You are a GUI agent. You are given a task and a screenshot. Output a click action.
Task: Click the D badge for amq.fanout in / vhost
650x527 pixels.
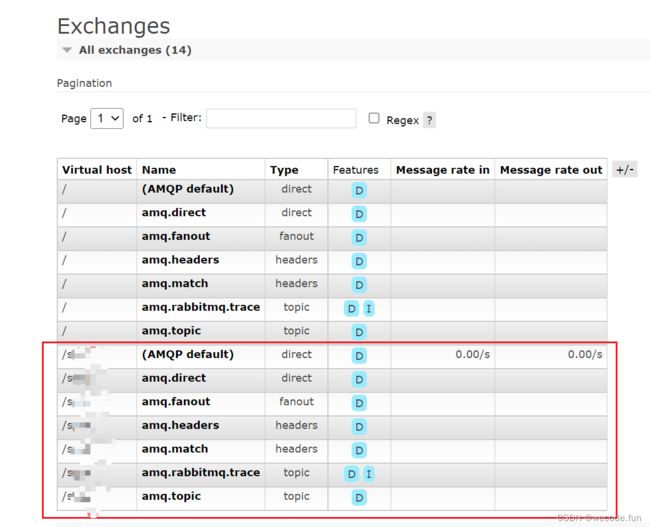(359, 238)
